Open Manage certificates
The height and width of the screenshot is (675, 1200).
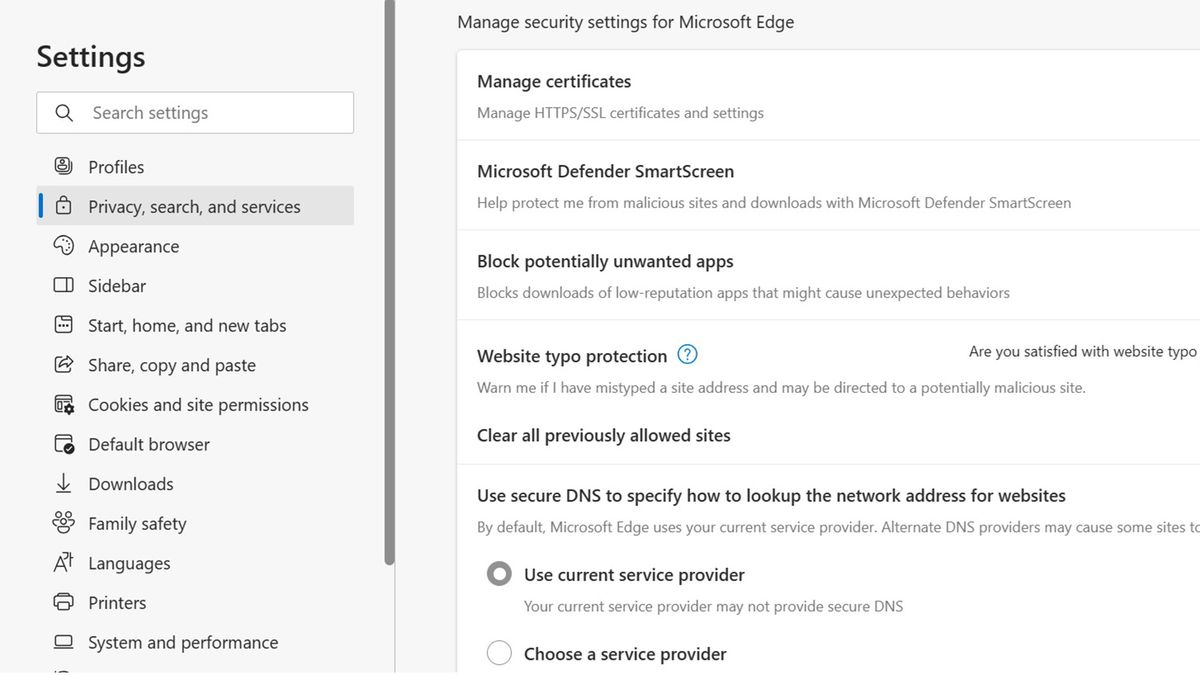554,81
